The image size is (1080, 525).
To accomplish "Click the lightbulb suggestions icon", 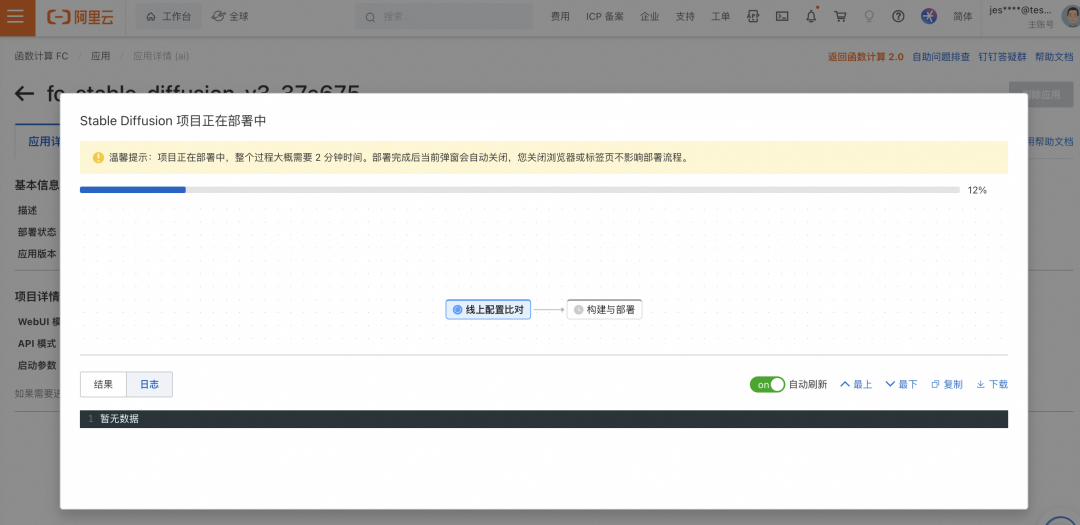I will [x=869, y=17].
